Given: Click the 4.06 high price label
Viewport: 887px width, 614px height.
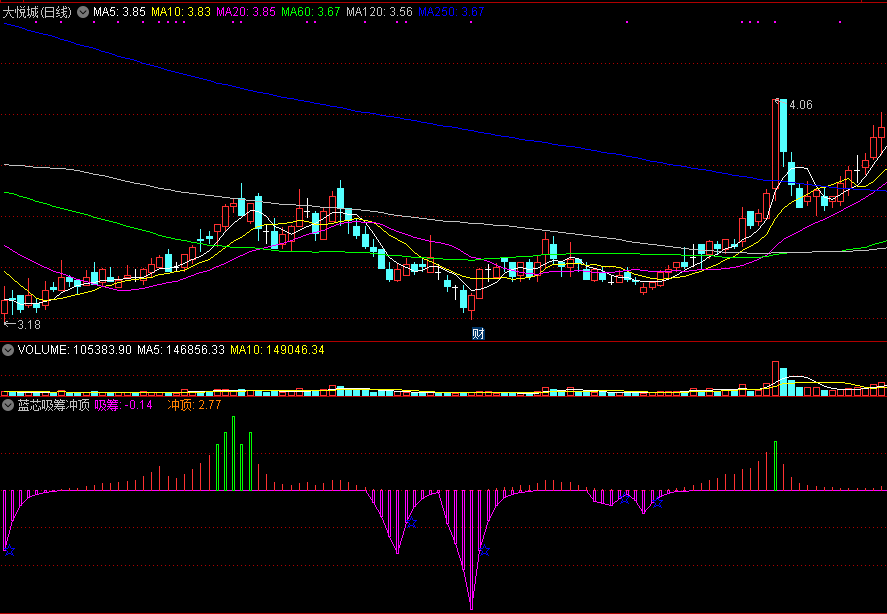Looking at the screenshot, I should [x=800, y=105].
